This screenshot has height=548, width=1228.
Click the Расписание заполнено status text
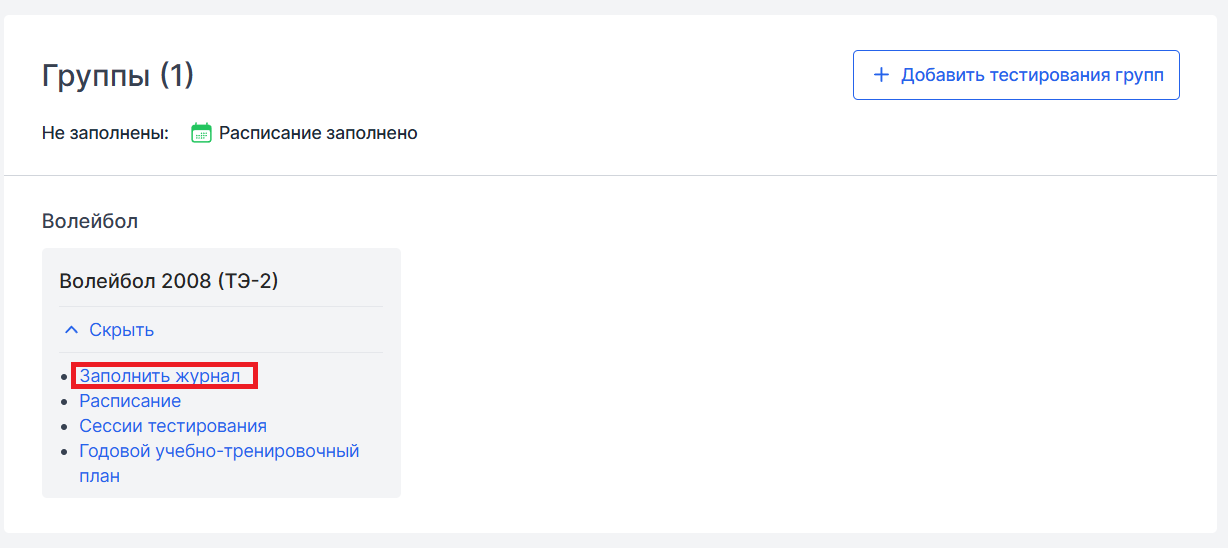pyautogui.click(x=318, y=133)
